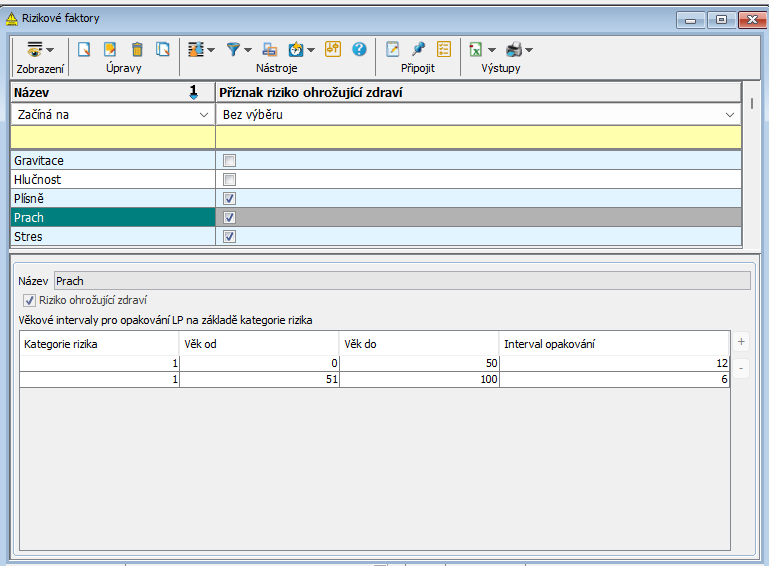Click the pin icon in Připojit group
The width and height of the screenshot is (769, 566).
tap(418, 48)
